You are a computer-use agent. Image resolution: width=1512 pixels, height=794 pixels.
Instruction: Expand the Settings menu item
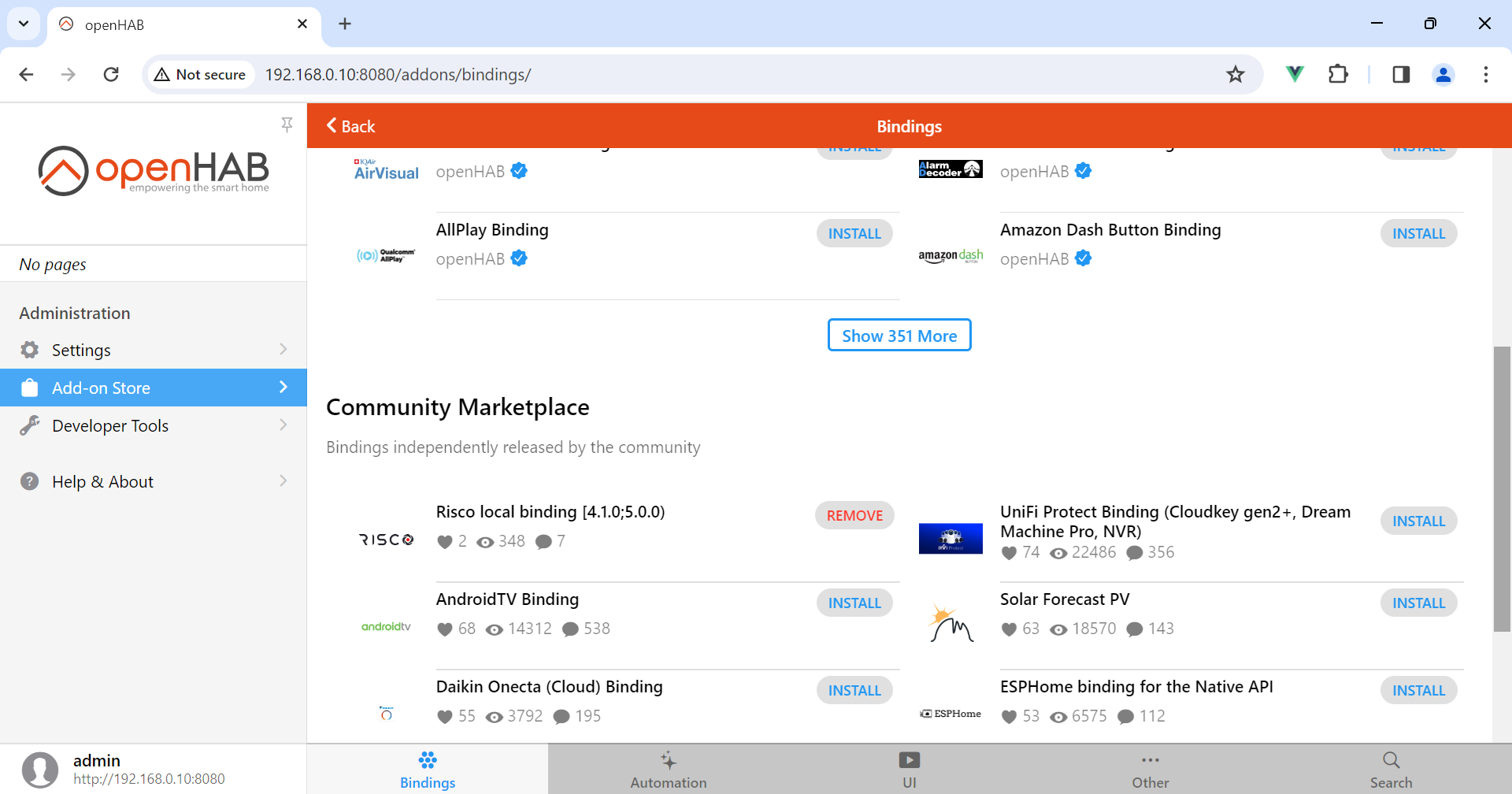click(x=154, y=350)
